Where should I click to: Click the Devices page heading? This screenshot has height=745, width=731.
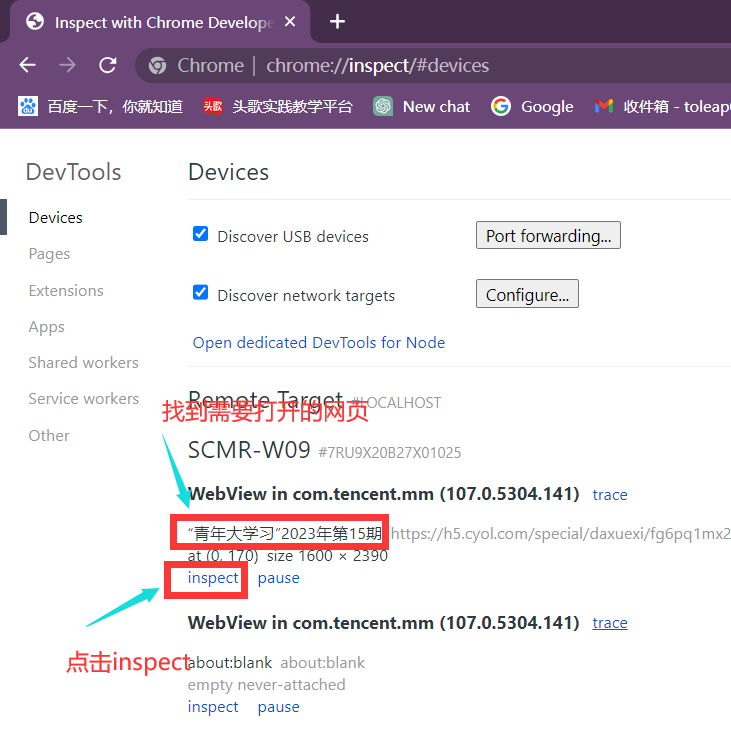(228, 172)
